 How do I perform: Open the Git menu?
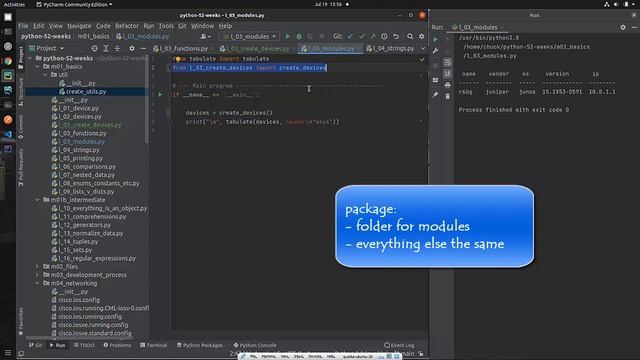pyautogui.click(x=182, y=26)
